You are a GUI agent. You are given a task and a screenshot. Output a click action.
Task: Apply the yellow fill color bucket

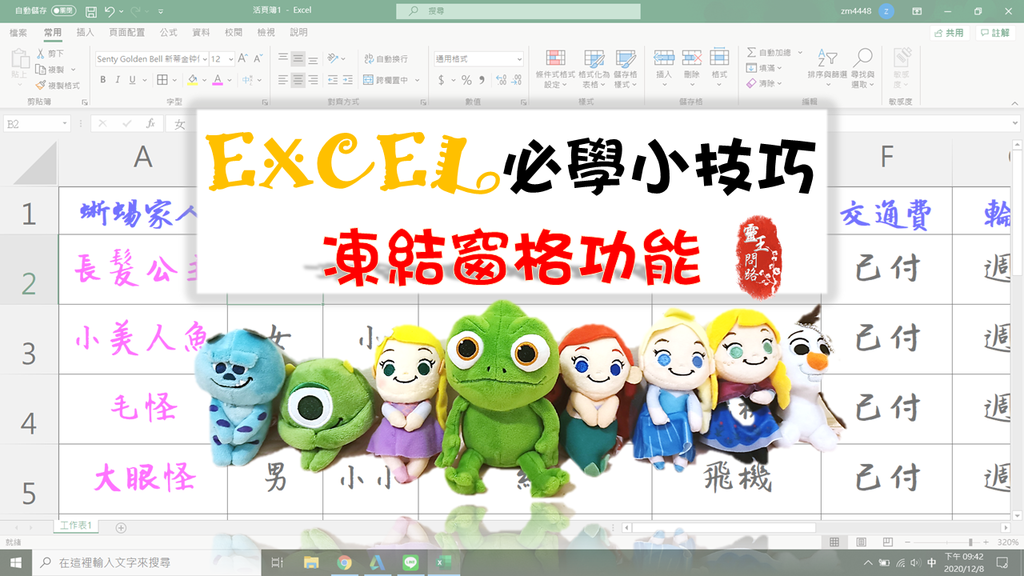pos(193,80)
